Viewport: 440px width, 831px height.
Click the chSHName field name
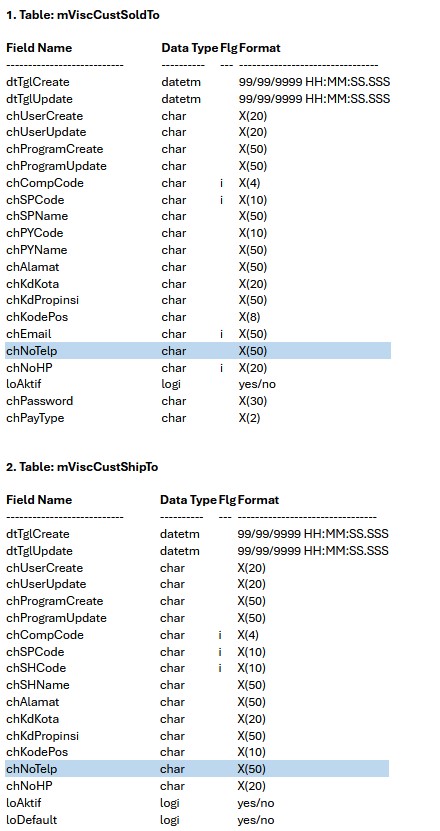point(38,685)
